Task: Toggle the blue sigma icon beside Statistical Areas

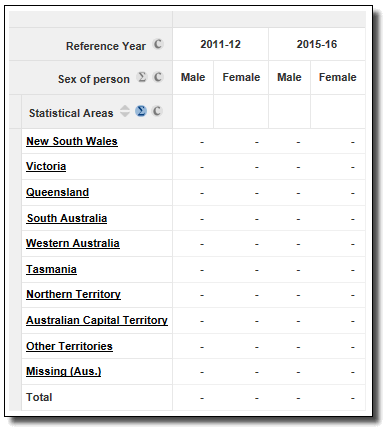Action: click(x=141, y=111)
